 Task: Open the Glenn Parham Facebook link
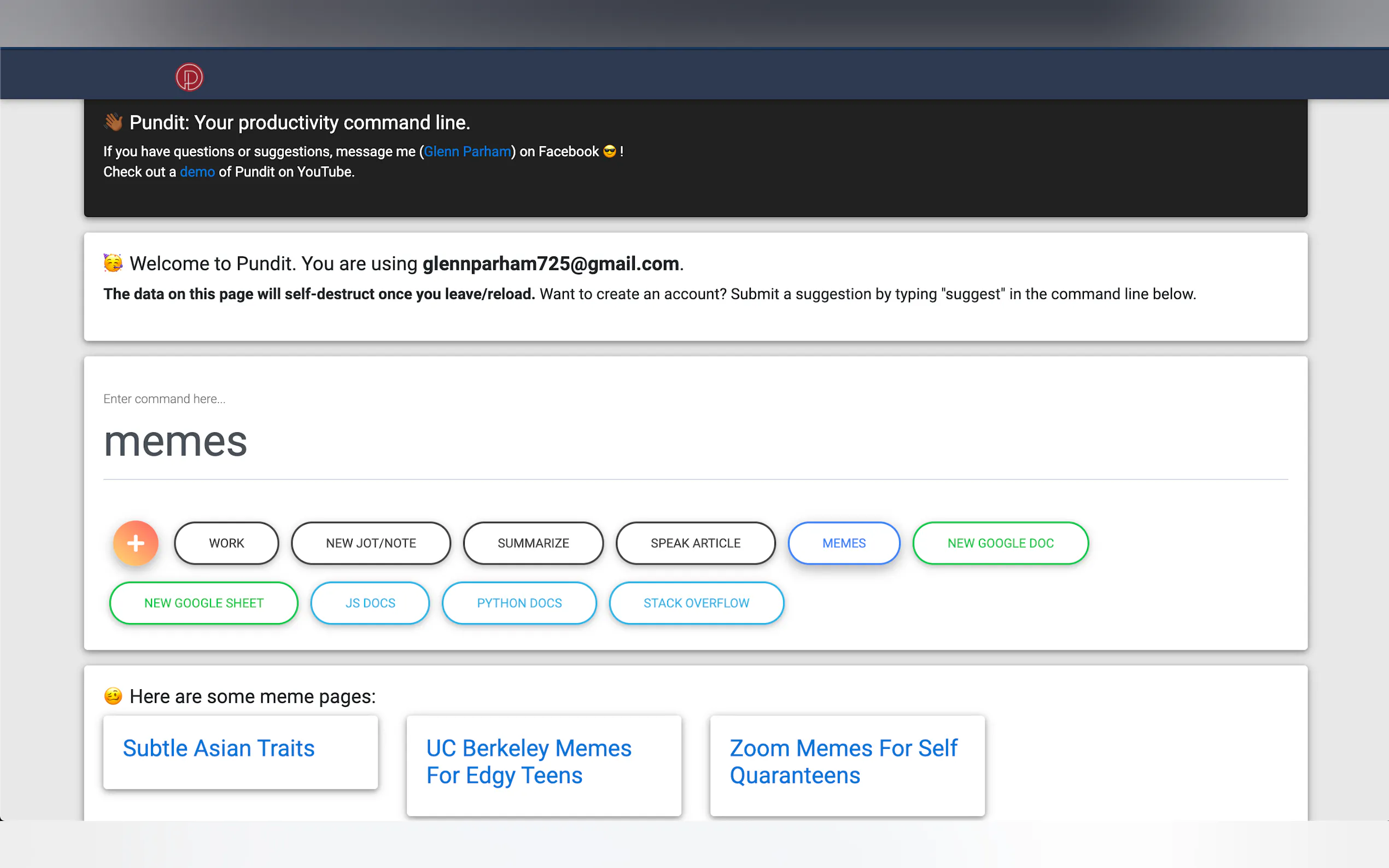coord(468,151)
